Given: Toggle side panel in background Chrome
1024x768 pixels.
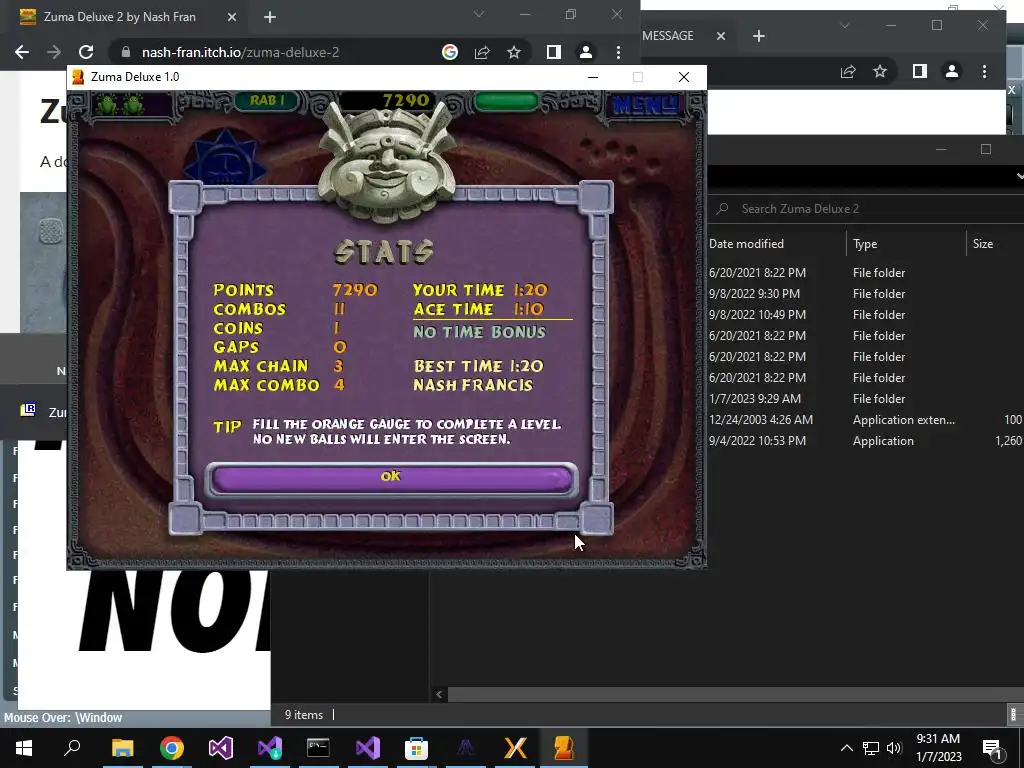Looking at the screenshot, I should (920, 71).
